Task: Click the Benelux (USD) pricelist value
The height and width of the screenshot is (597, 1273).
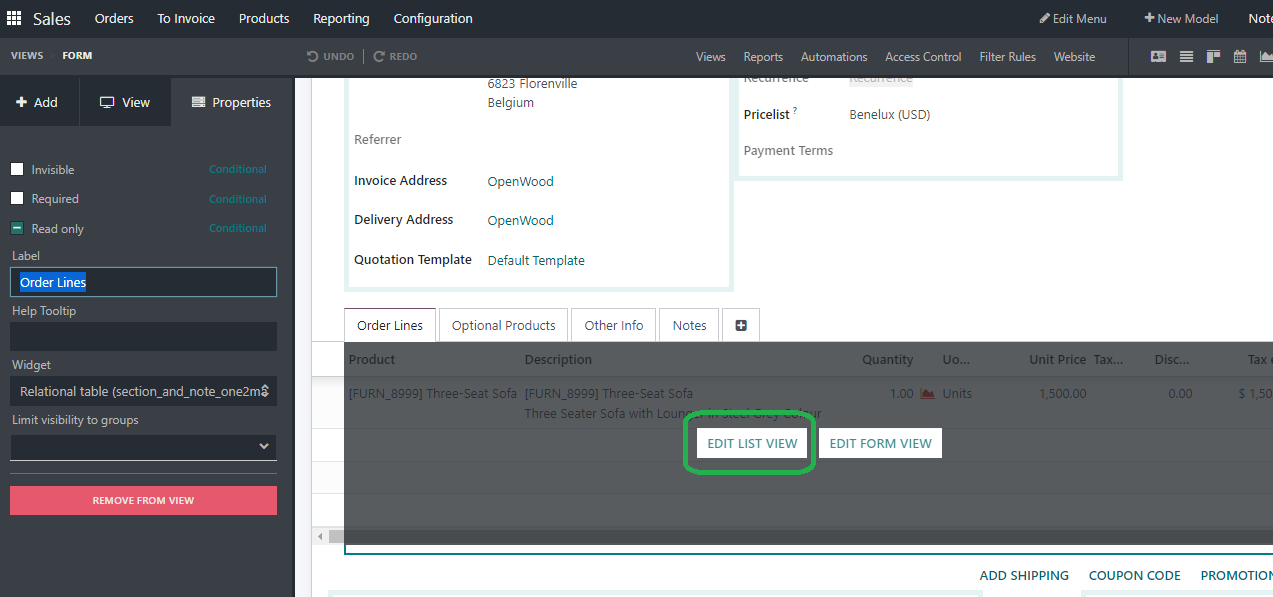Action: 890,115
